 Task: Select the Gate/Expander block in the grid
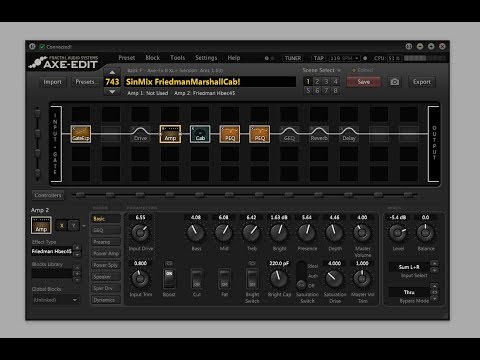click(81, 134)
